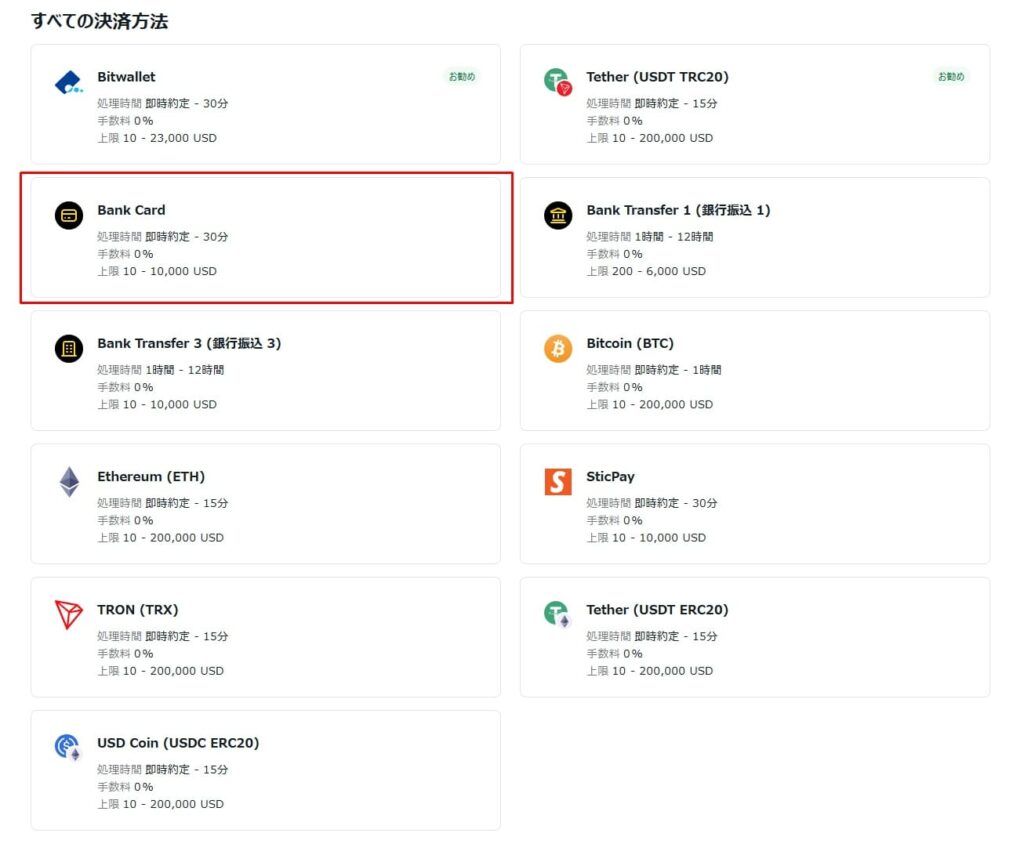1024x862 pixels.
Task: Select USD Coin (USDC ERC20) title
Action: point(178,743)
